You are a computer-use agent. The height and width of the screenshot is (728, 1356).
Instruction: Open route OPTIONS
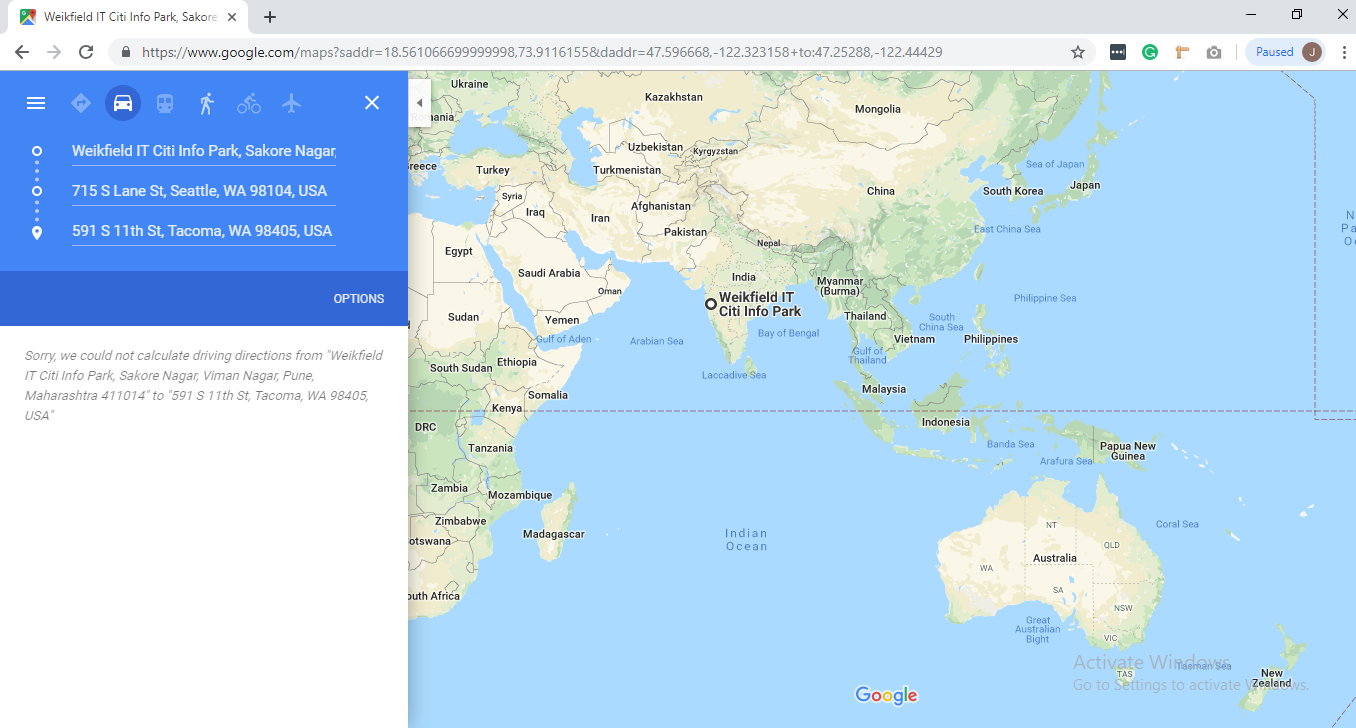[x=359, y=299]
